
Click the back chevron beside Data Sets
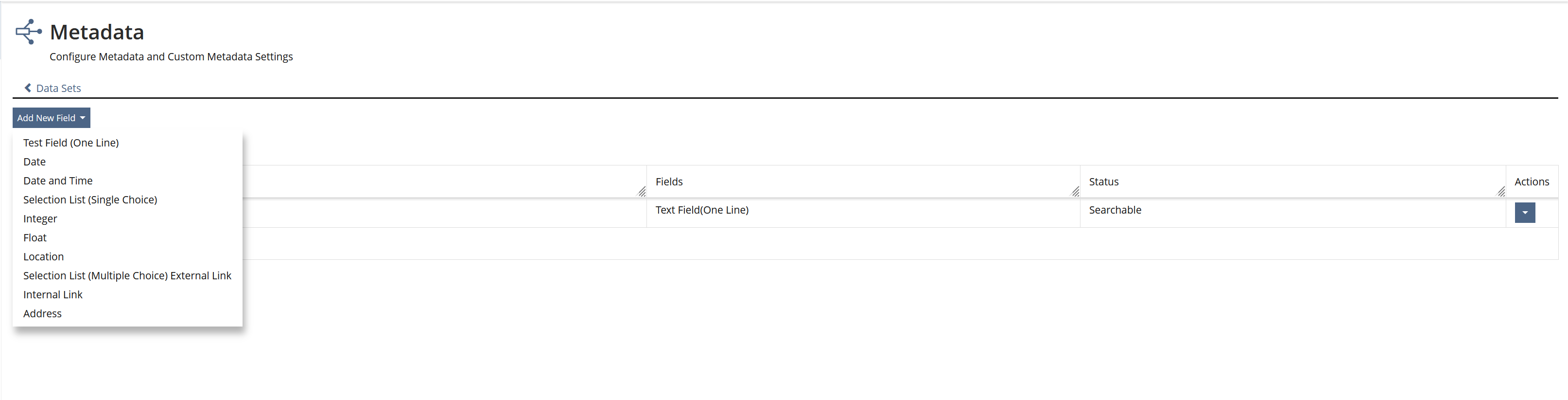pos(28,88)
